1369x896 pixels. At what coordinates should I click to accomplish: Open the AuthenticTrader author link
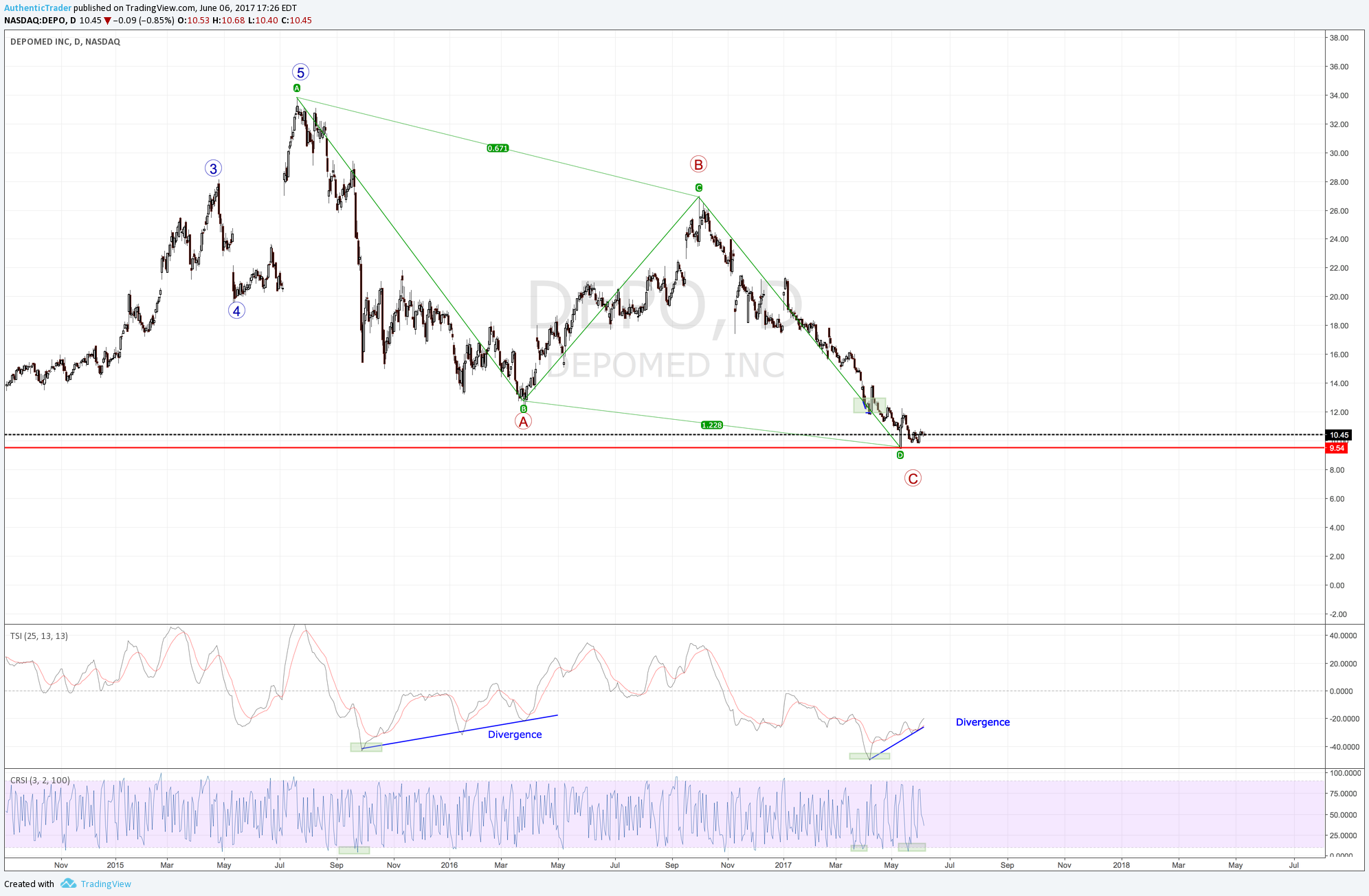pos(38,8)
